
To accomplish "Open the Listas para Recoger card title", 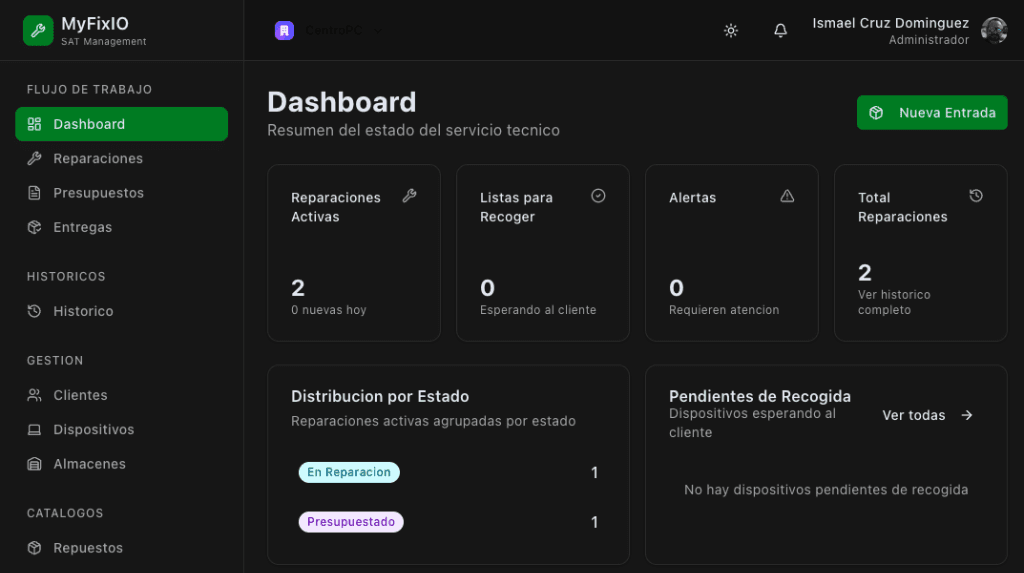I will [x=517, y=207].
